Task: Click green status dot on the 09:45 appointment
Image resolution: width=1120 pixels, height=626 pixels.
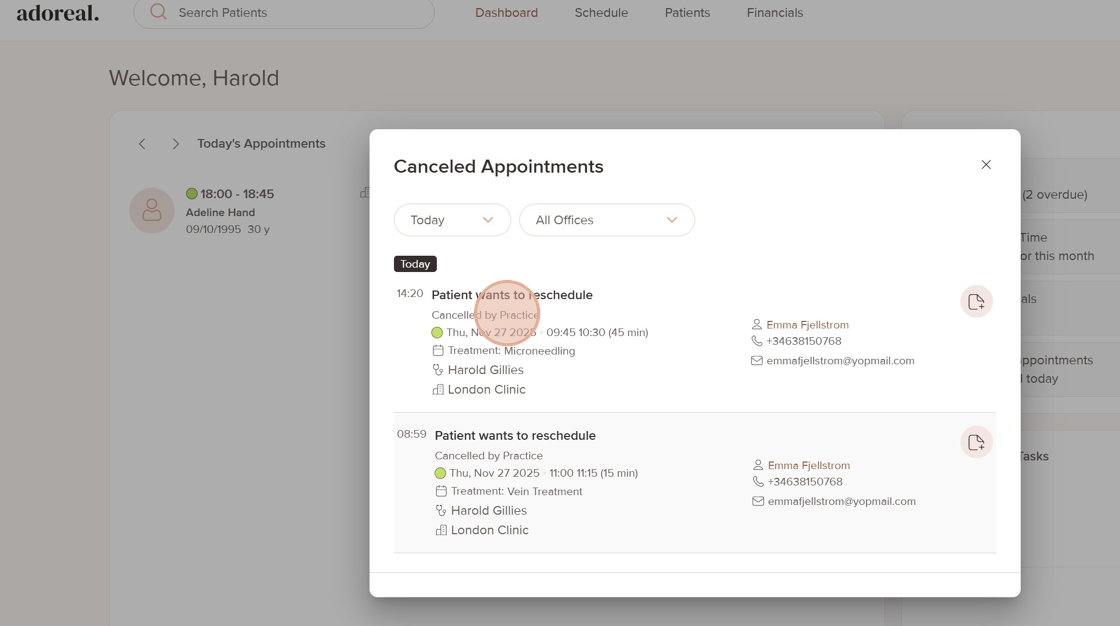Action: (x=437, y=332)
